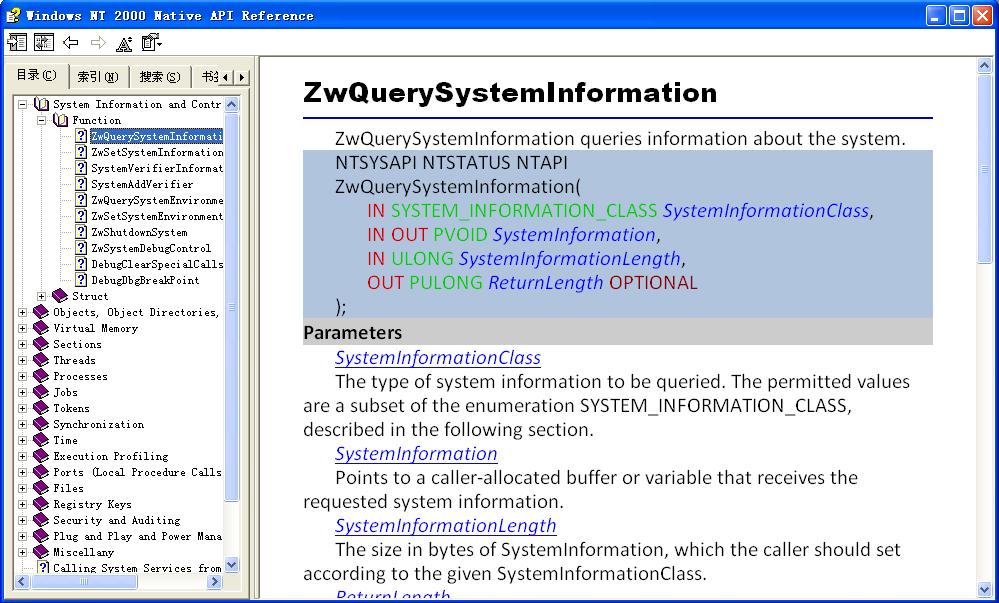The width and height of the screenshot is (999, 603).
Task: Expand the Jobs tree node
Action: point(22,392)
